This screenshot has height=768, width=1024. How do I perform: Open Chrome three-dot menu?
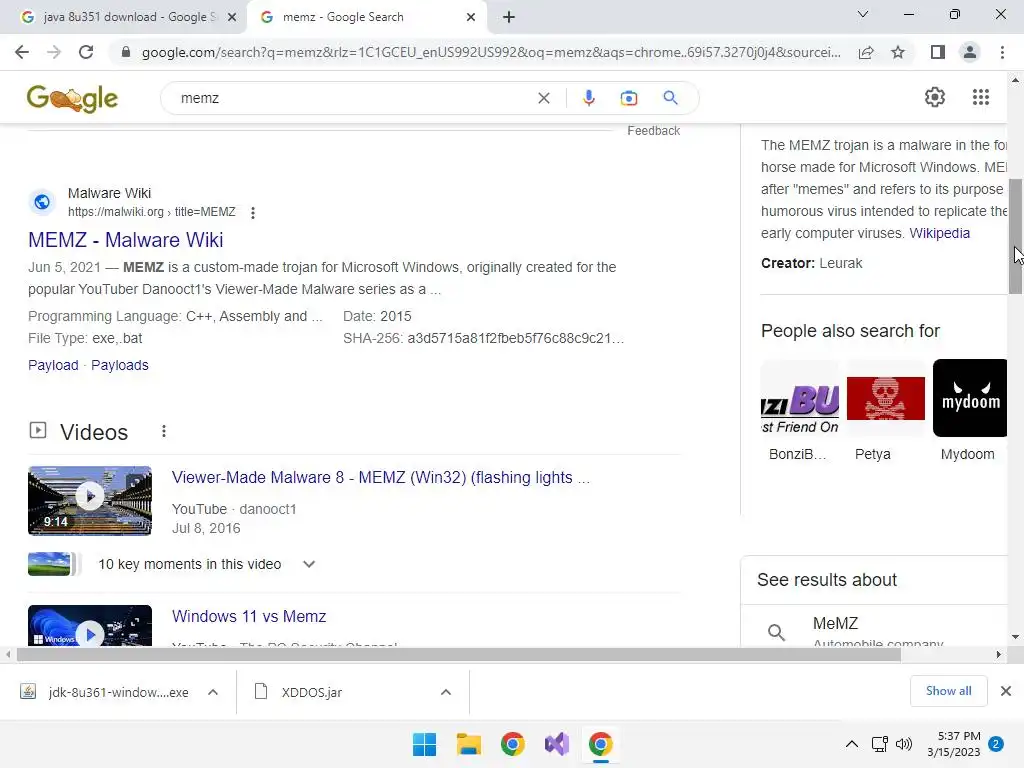tap(1002, 52)
